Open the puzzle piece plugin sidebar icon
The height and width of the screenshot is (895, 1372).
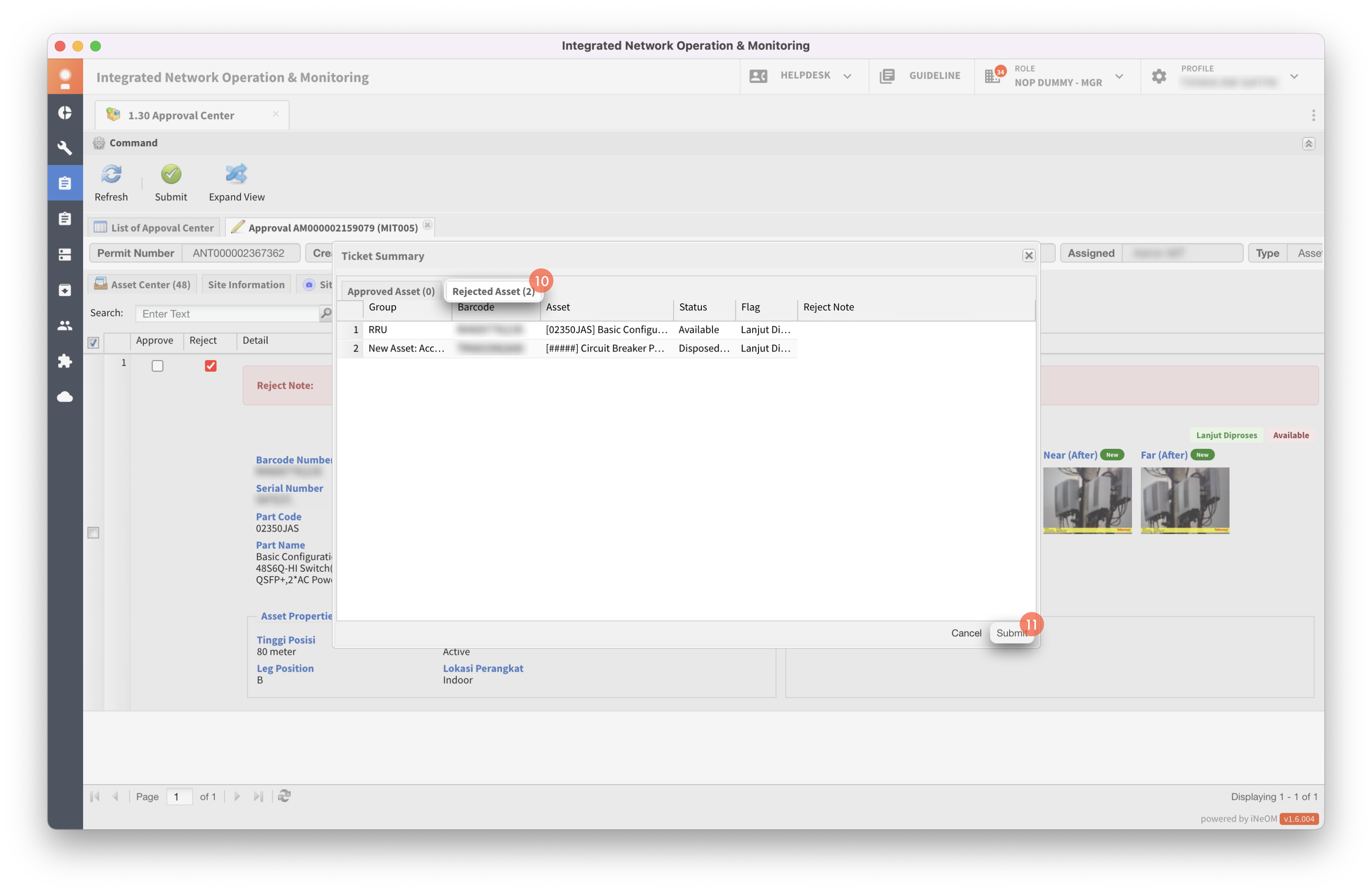point(65,361)
